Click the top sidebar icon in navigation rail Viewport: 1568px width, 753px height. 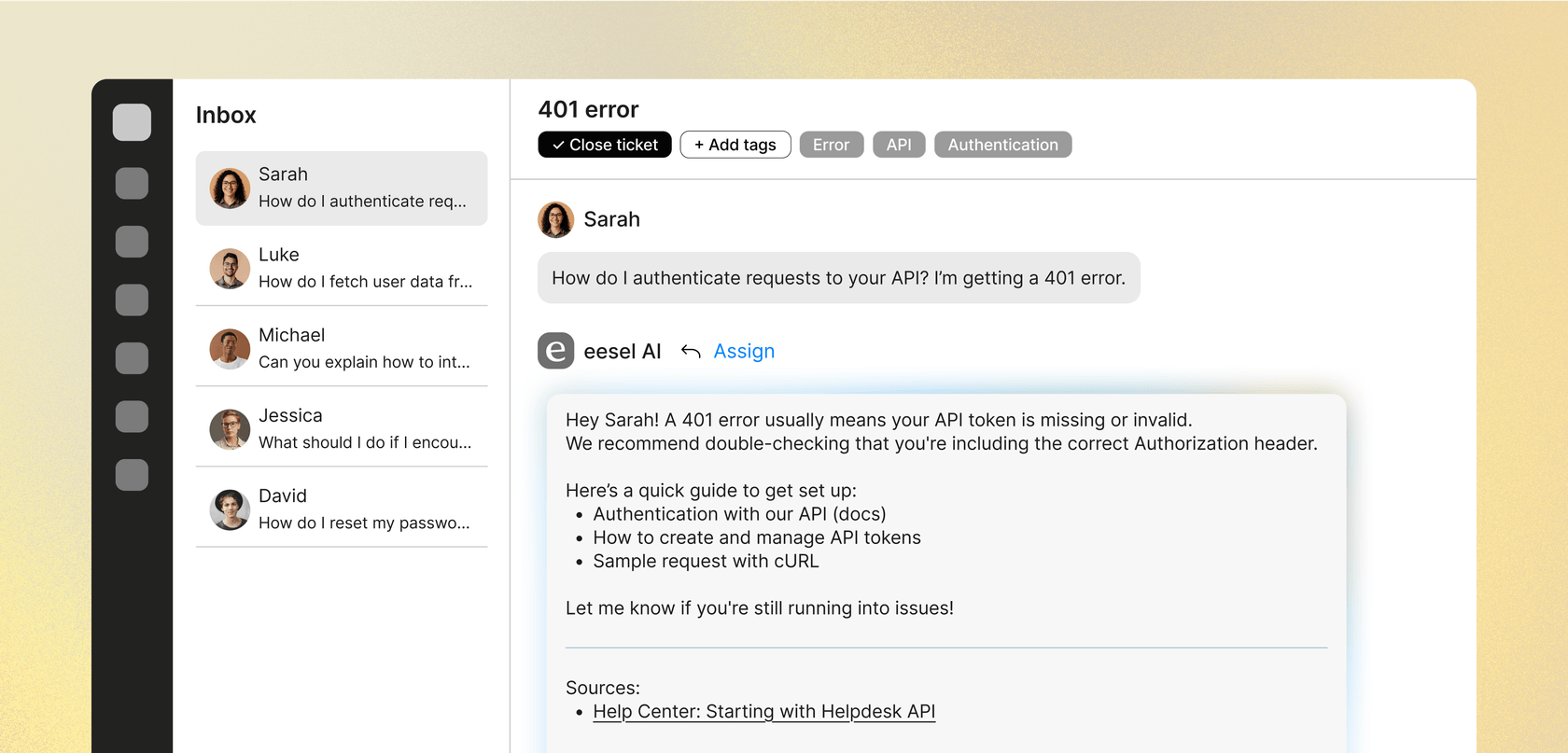tap(132, 122)
